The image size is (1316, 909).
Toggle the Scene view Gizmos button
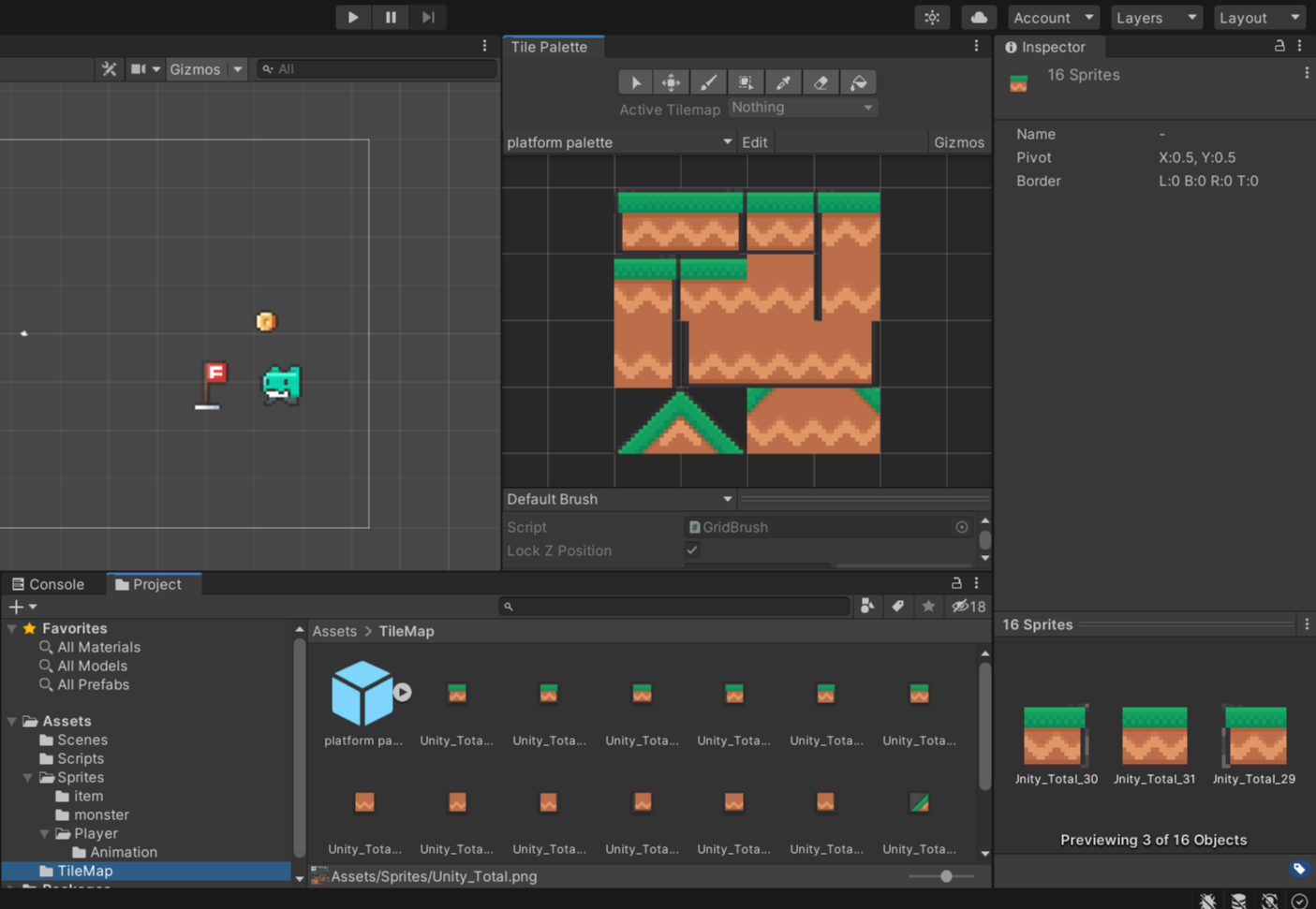coord(195,69)
